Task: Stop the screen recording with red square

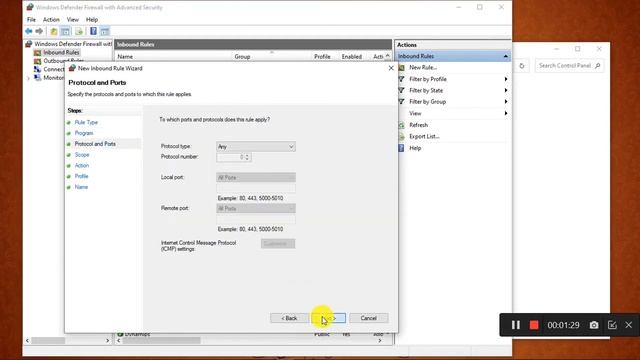Action: (x=534, y=325)
